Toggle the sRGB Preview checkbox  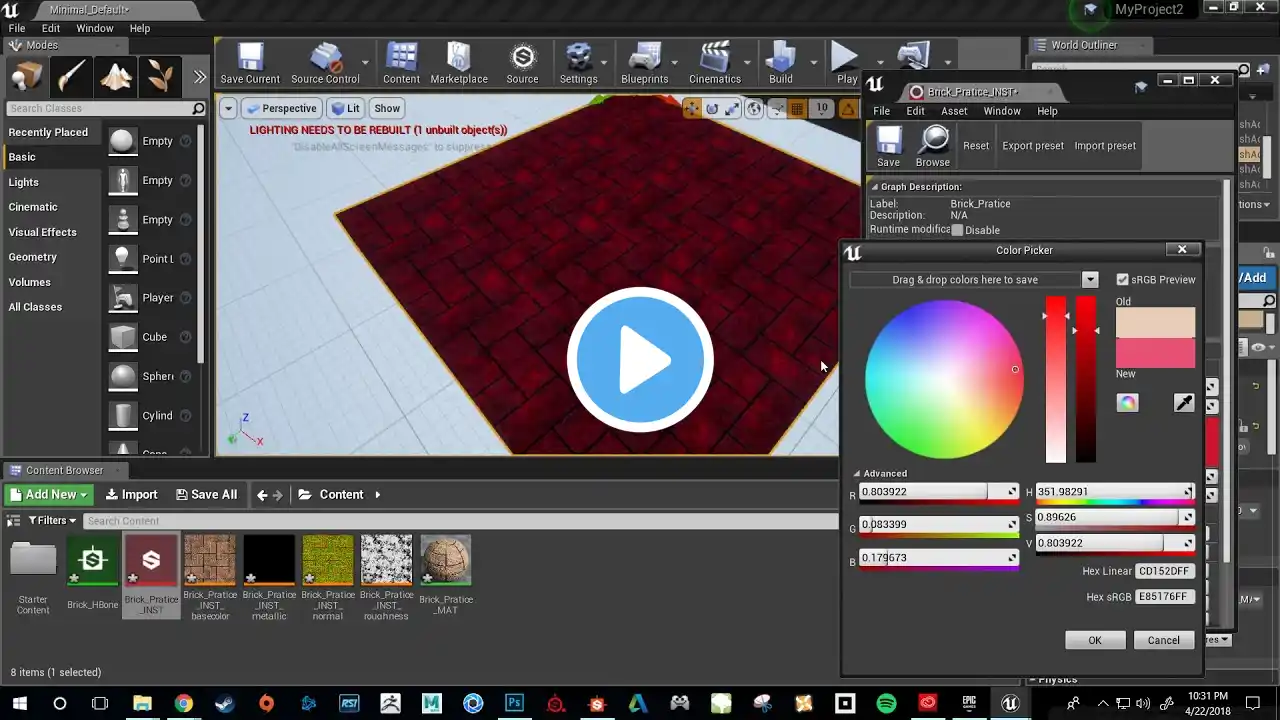1122,280
